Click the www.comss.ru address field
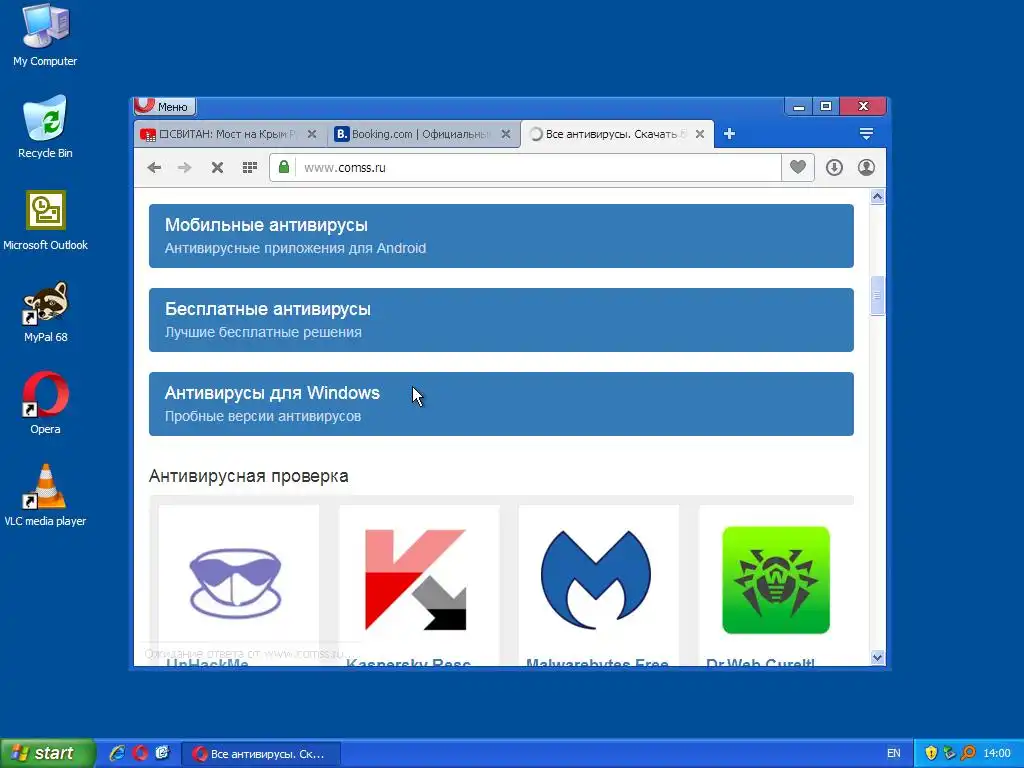1024x768 pixels. point(537,168)
